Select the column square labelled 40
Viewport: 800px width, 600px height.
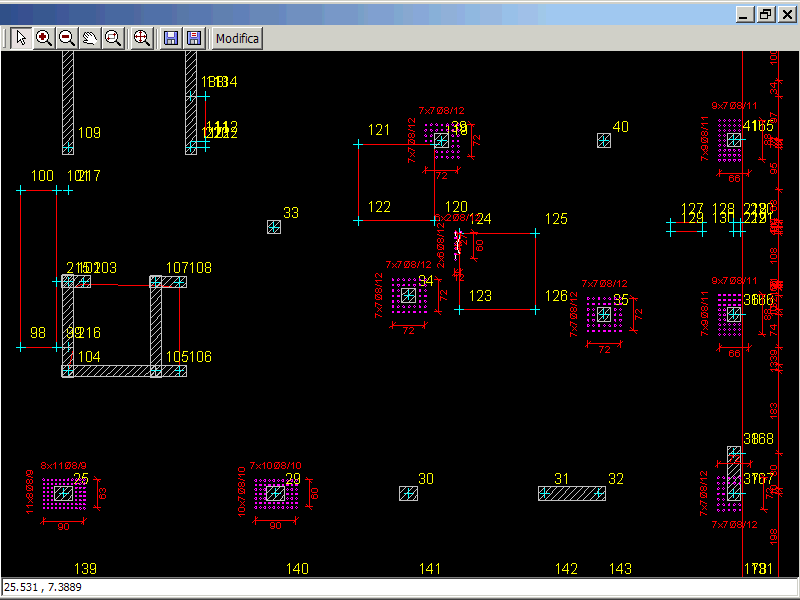click(604, 141)
